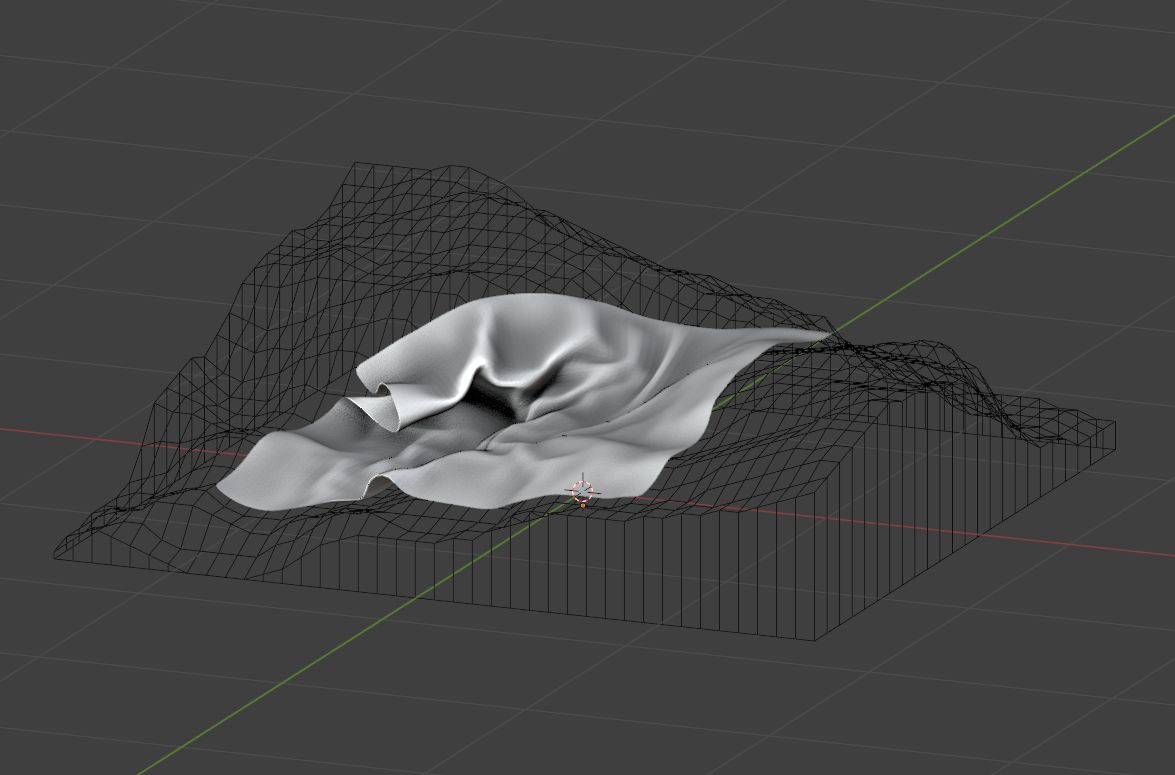Viewport: 1175px width, 775px height.
Task: Select the black wireframe terrain mesh
Action: [x=585, y=401]
